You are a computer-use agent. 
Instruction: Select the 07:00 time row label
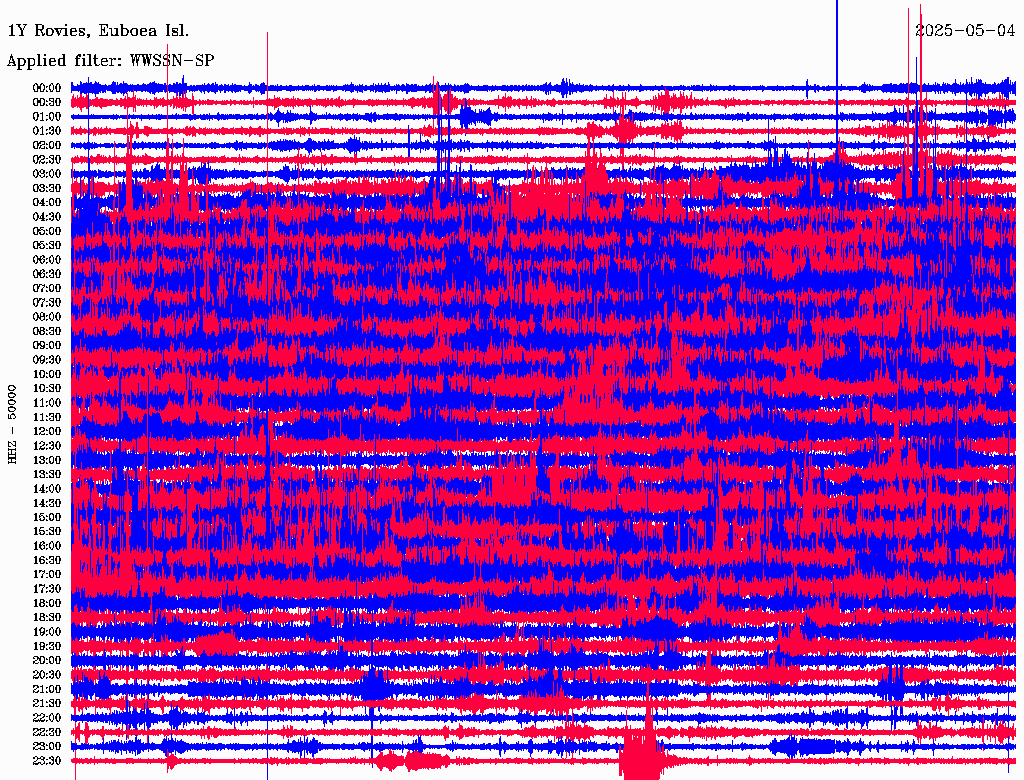47,288
